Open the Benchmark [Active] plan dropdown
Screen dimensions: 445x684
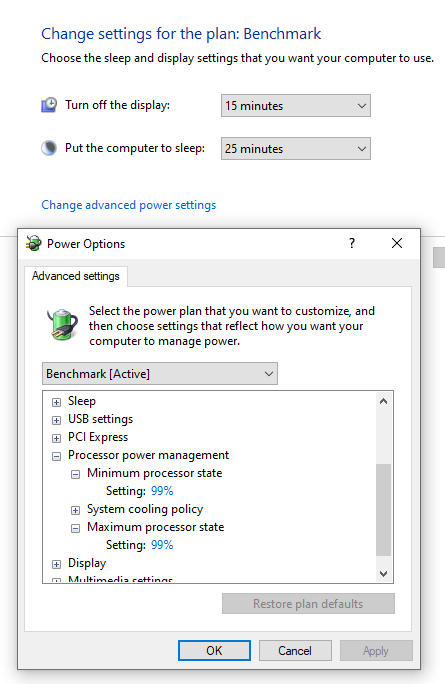click(160, 374)
